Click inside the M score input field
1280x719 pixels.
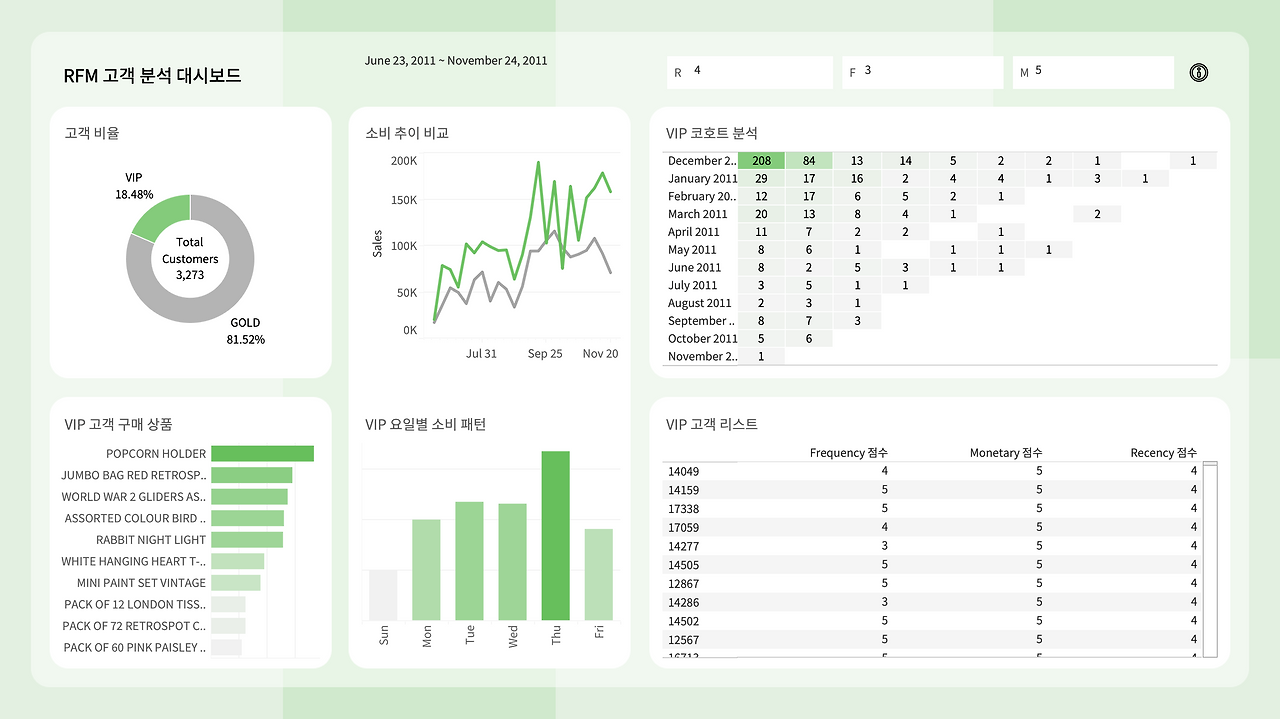(x=1093, y=72)
